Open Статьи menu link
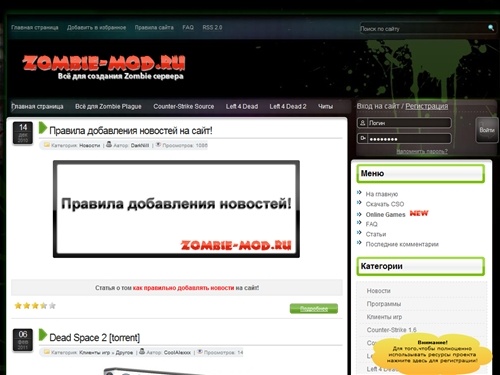 pyautogui.click(x=376, y=234)
